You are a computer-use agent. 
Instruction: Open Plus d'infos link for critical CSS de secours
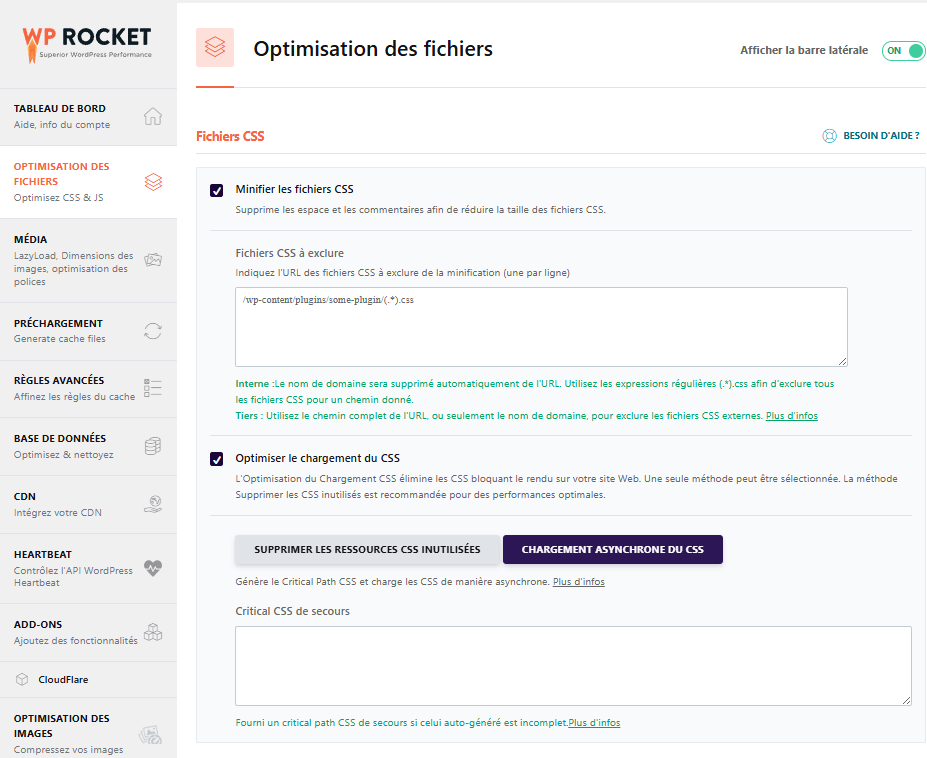594,723
